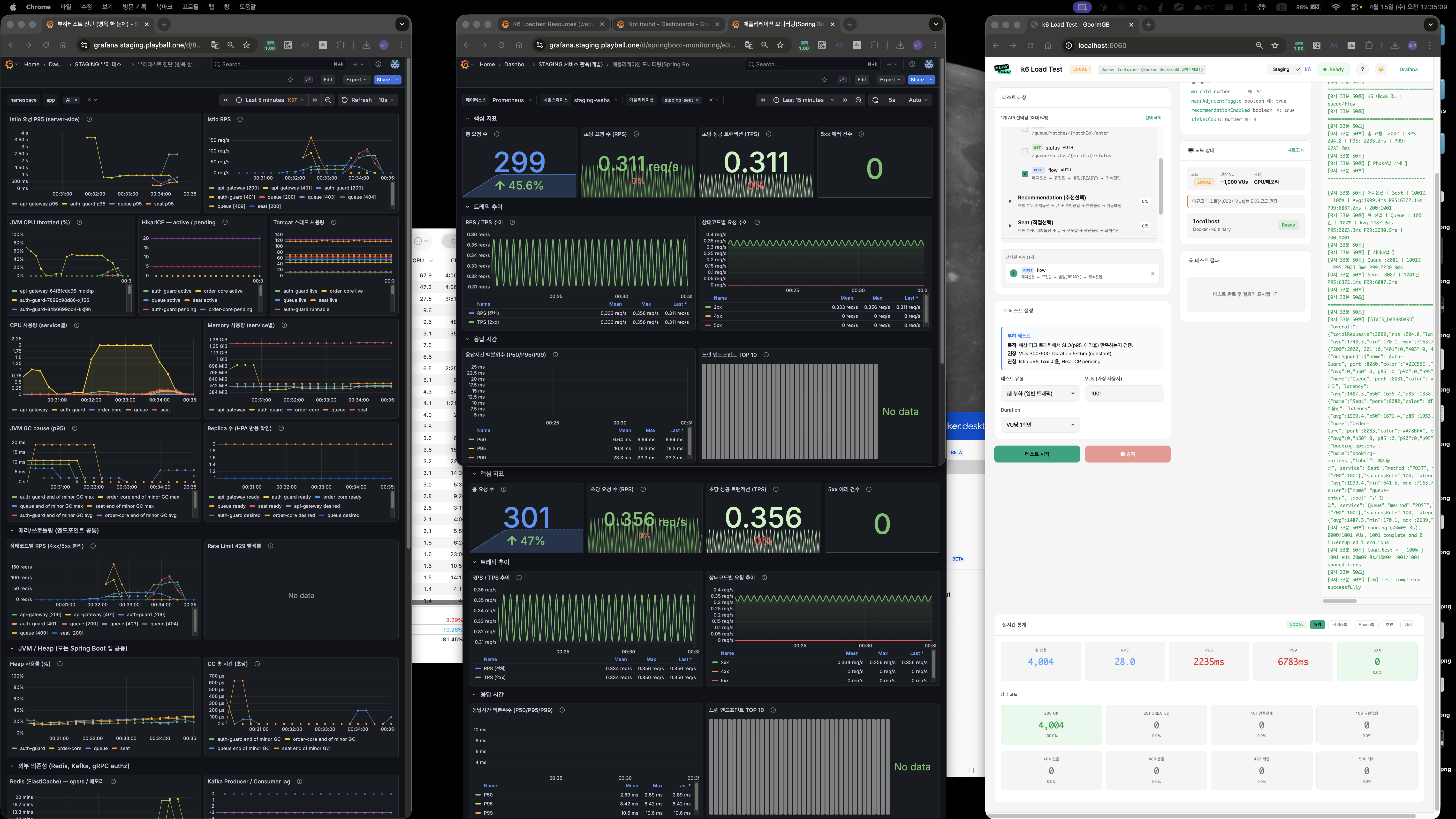The image size is (1456, 819).
Task: Shift time range back on Spring Boot dashboard
Action: (763, 100)
